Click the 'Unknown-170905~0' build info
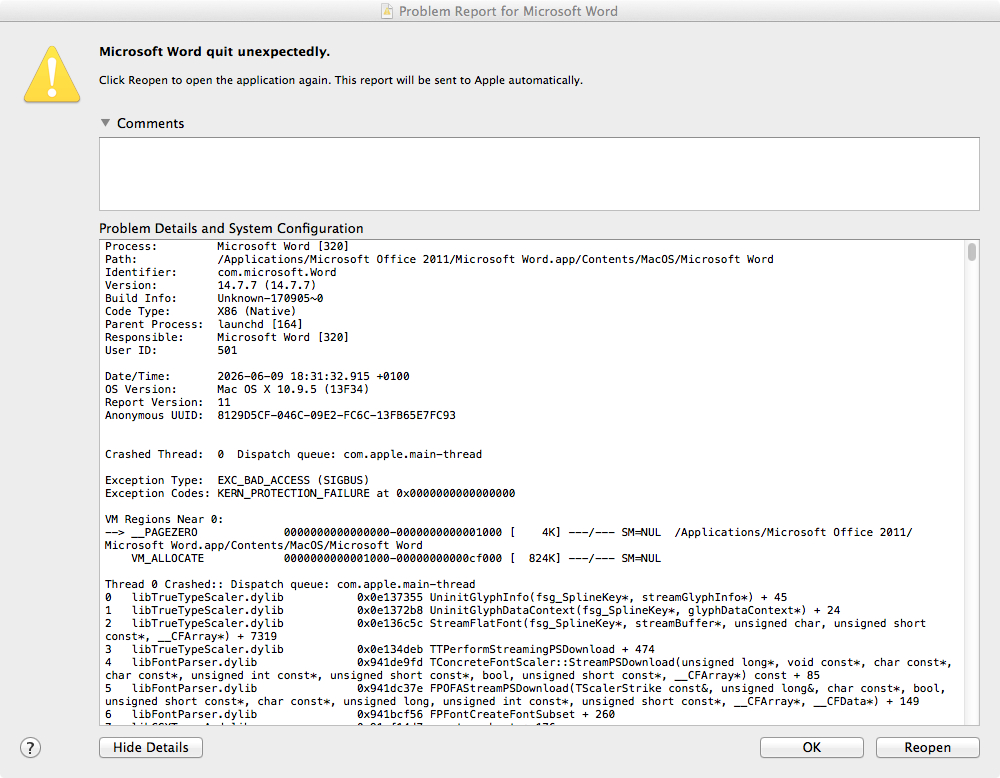 pos(270,298)
